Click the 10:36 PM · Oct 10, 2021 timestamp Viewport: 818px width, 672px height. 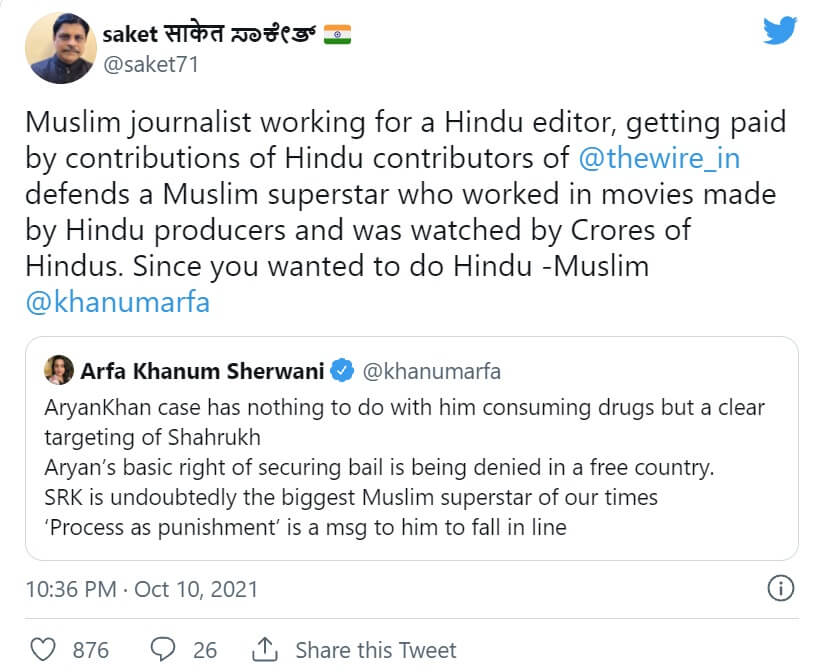click(x=141, y=588)
